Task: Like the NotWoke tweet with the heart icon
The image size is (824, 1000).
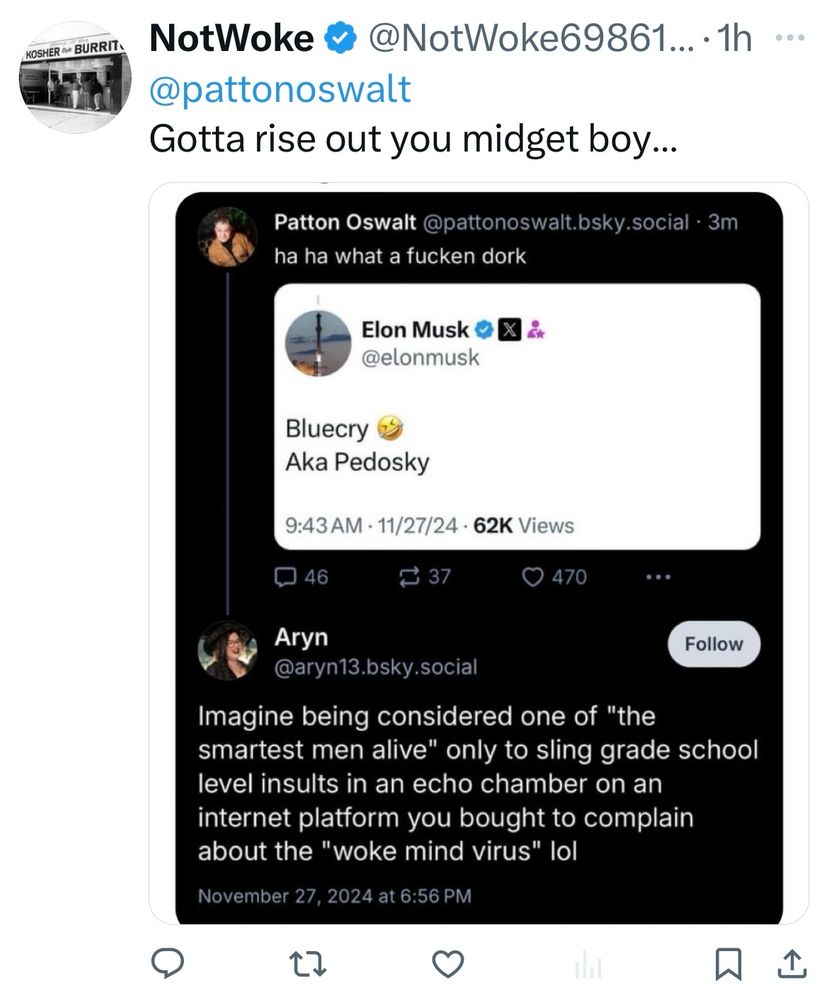Action: point(448,964)
